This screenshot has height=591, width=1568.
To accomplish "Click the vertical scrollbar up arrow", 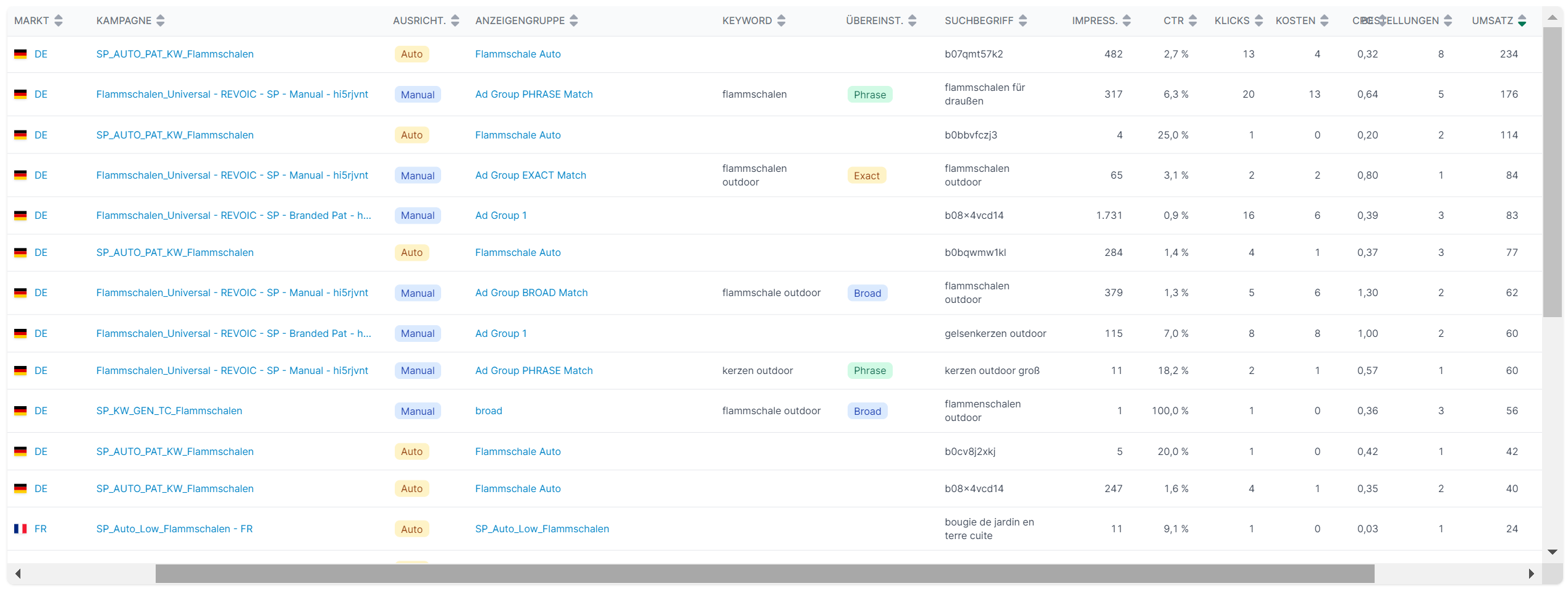I will click(x=1552, y=17).
